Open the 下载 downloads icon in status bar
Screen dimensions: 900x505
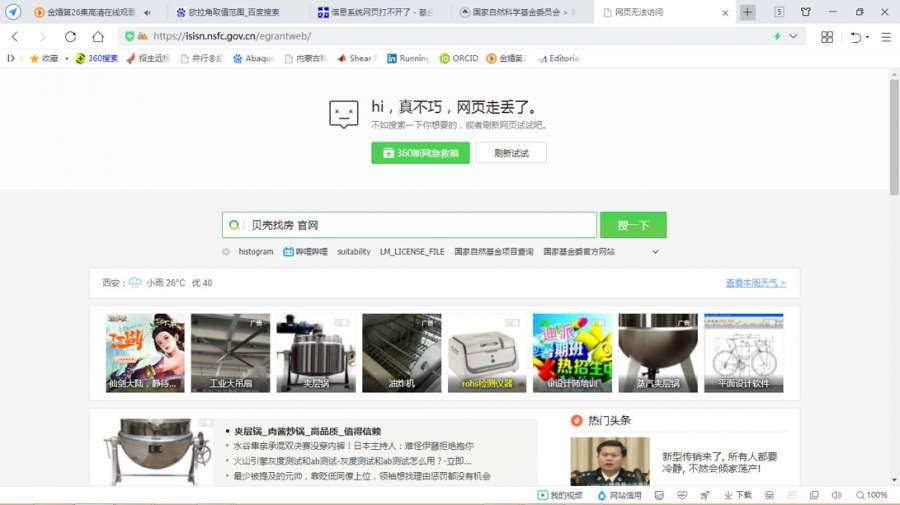click(x=739, y=495)
